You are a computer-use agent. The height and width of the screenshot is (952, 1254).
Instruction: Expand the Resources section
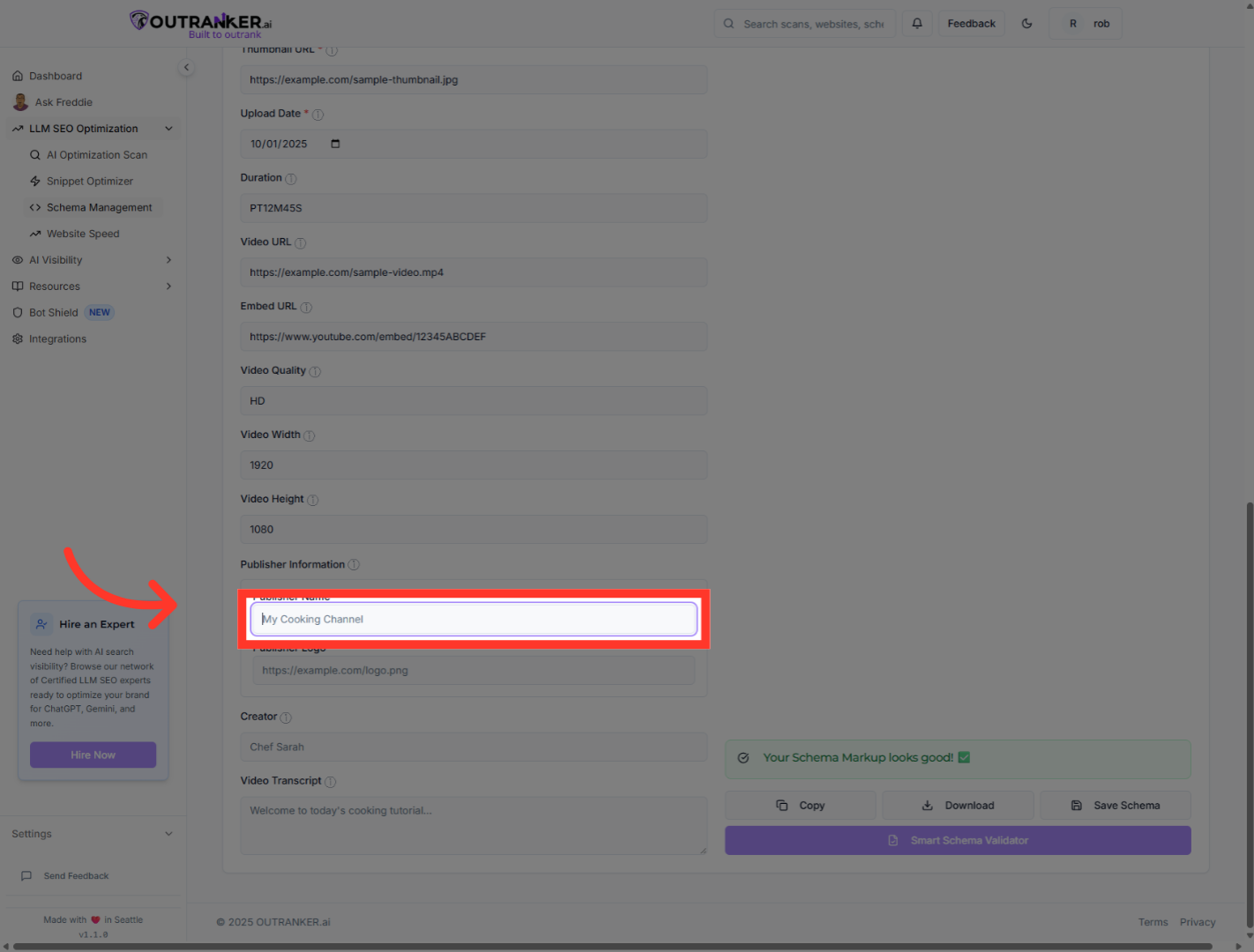[x=168, y=286]
